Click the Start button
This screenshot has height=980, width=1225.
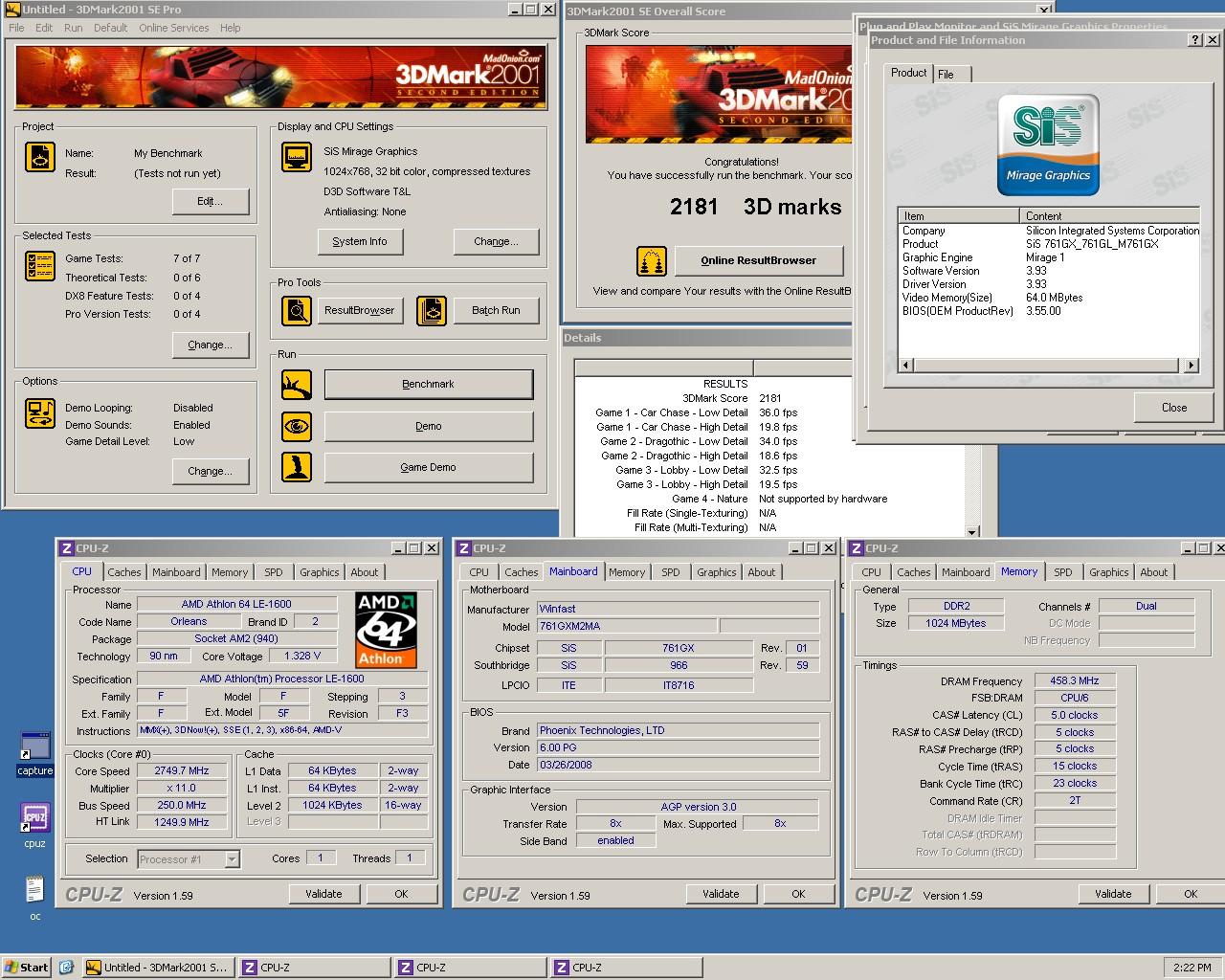[x=27, y=968]
